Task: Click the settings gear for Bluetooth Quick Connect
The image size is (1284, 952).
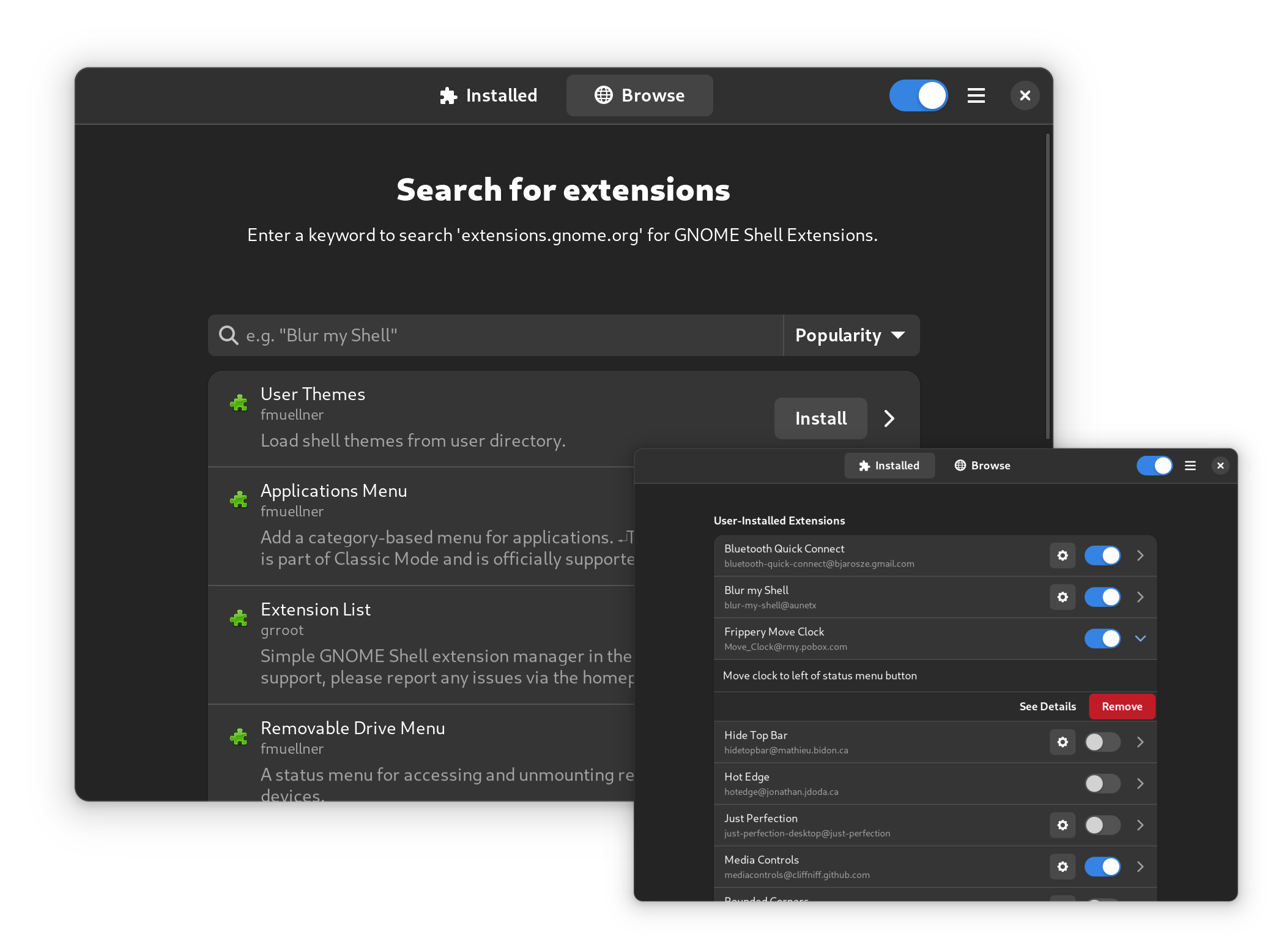Action: tap(1063, 555)
